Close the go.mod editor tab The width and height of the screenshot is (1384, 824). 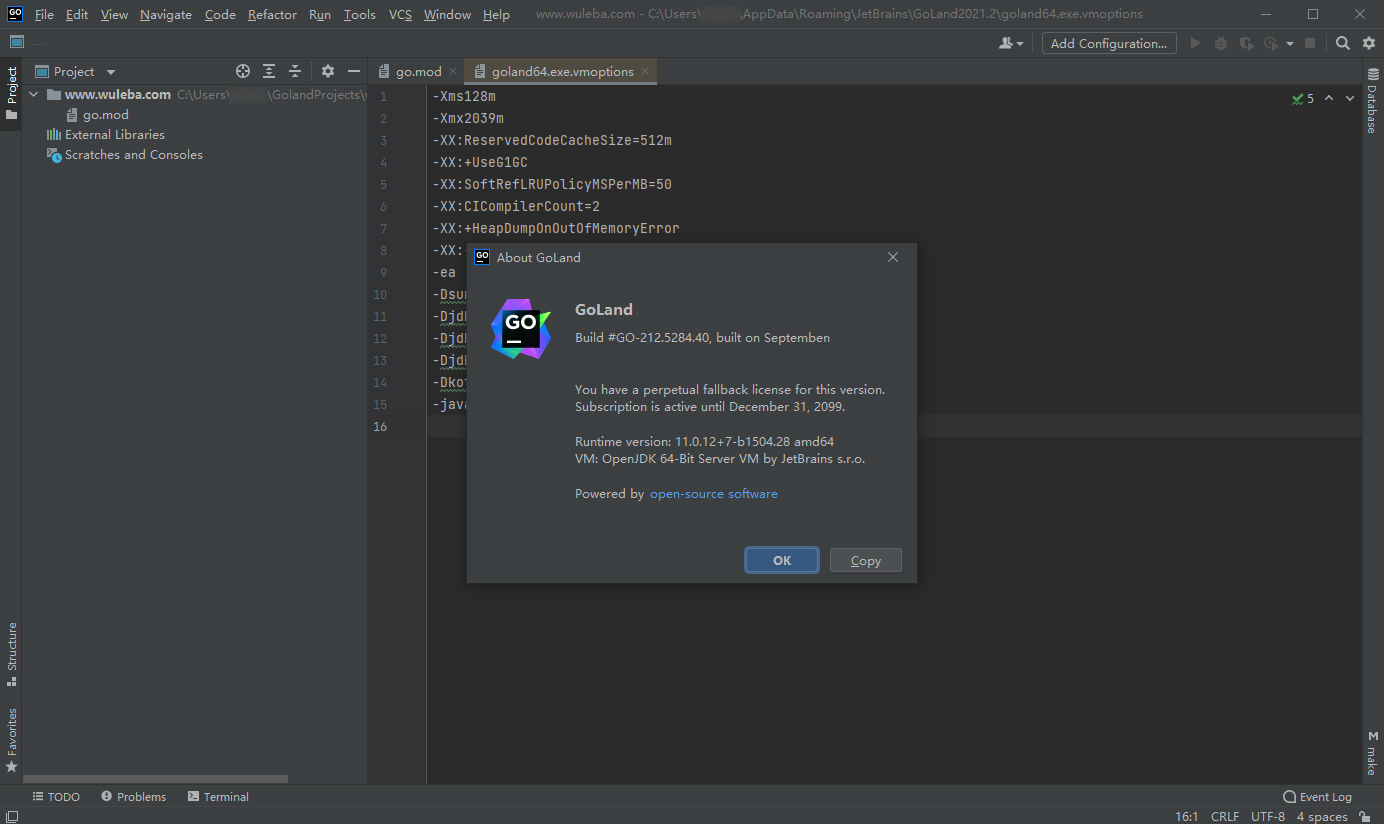452,72
